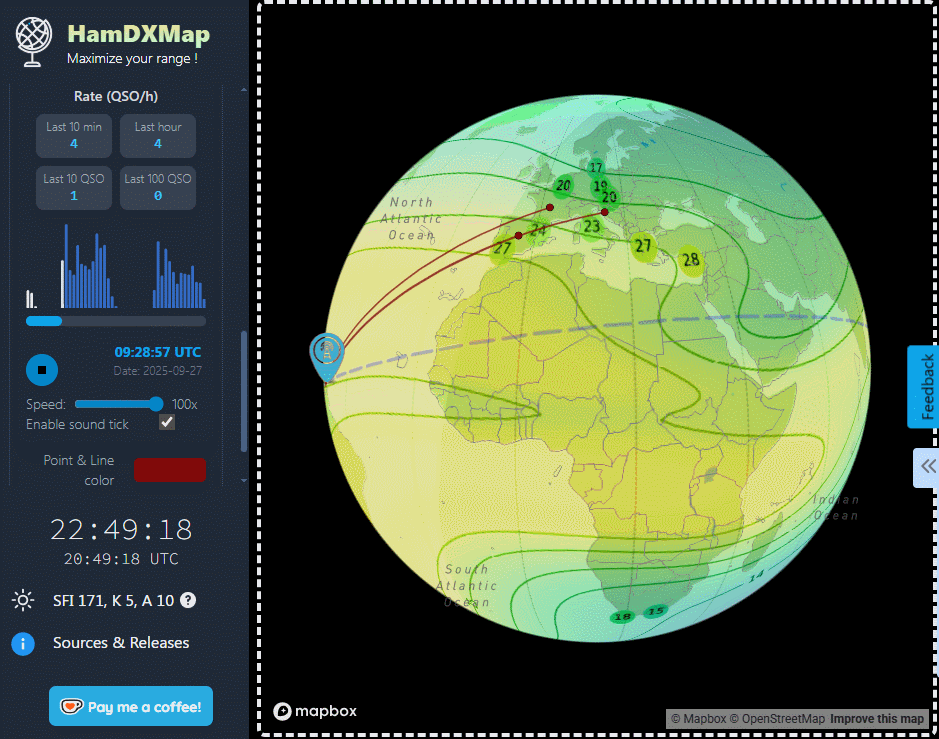Enable sound tick checkbox

click(167, 422)
